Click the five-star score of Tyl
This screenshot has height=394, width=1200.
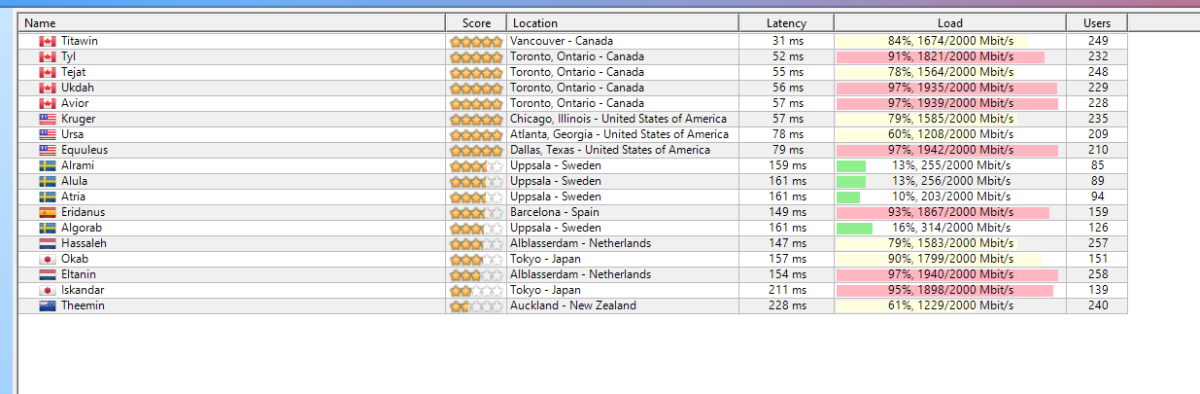(x=476, y=57)
